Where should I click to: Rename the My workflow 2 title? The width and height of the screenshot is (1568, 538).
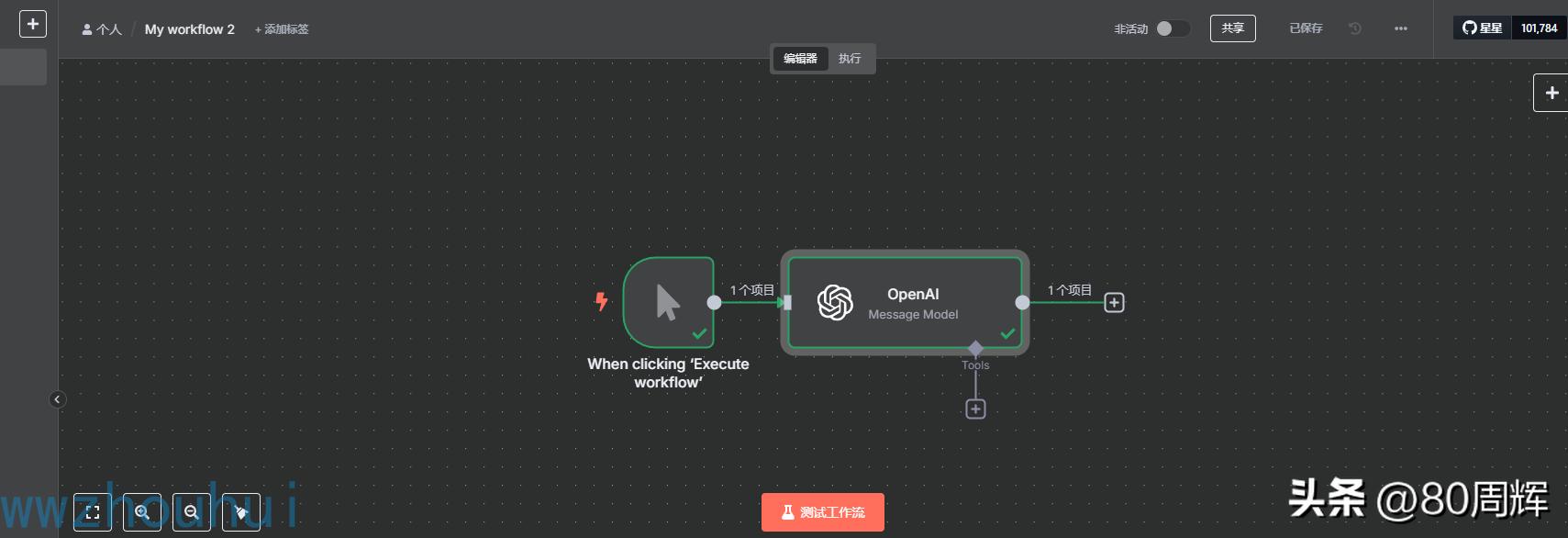click(190, 29)
